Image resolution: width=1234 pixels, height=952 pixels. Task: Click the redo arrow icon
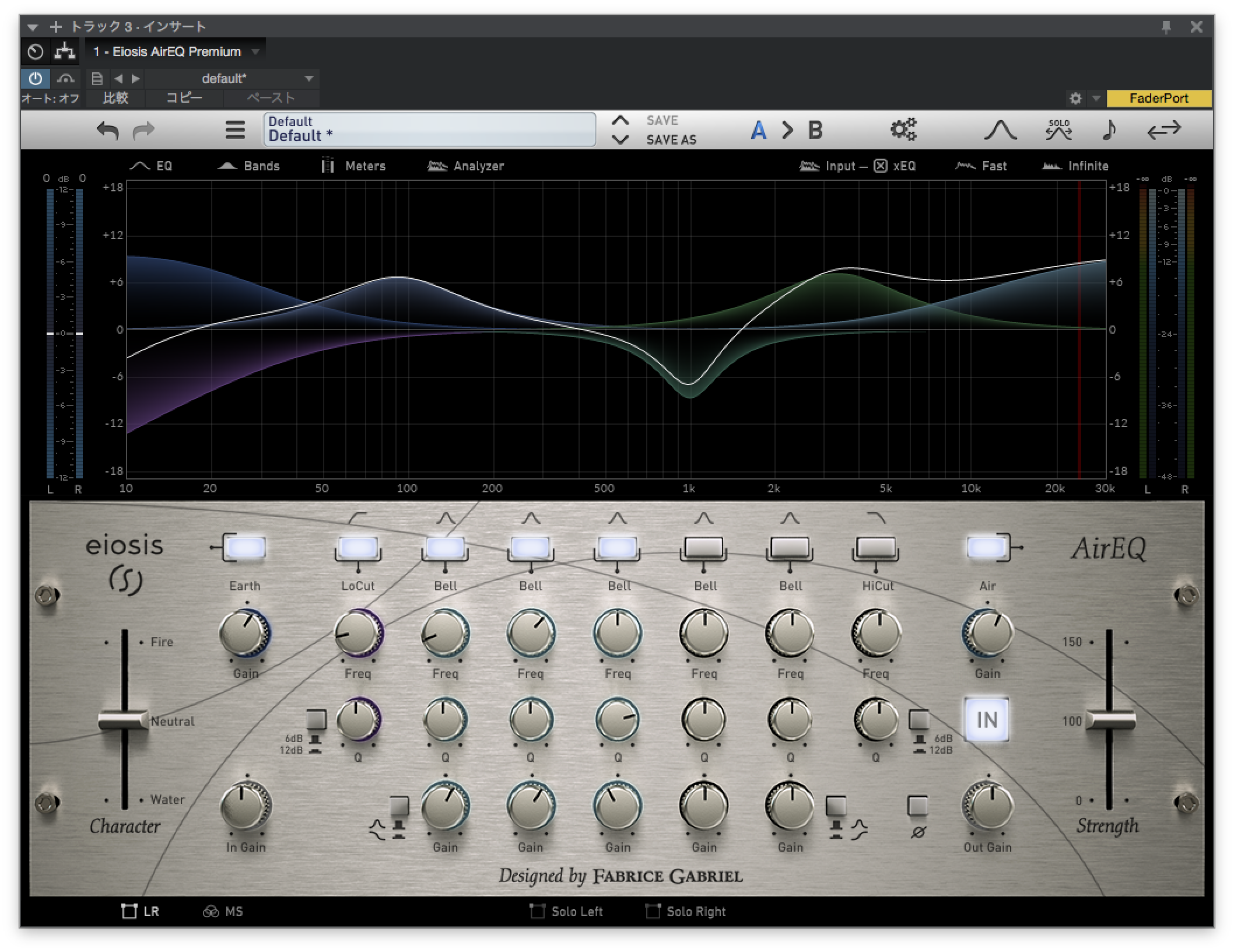coord(143,130)
